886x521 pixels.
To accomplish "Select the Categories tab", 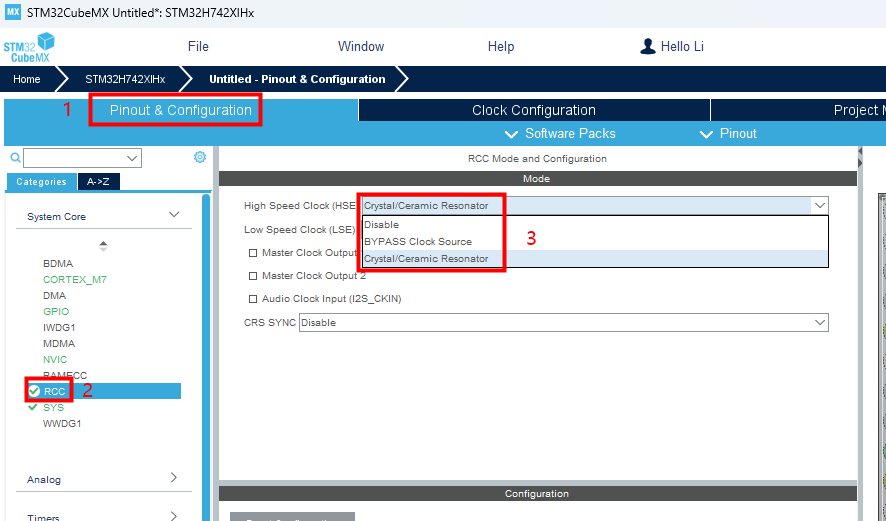I will pos(41,181).
